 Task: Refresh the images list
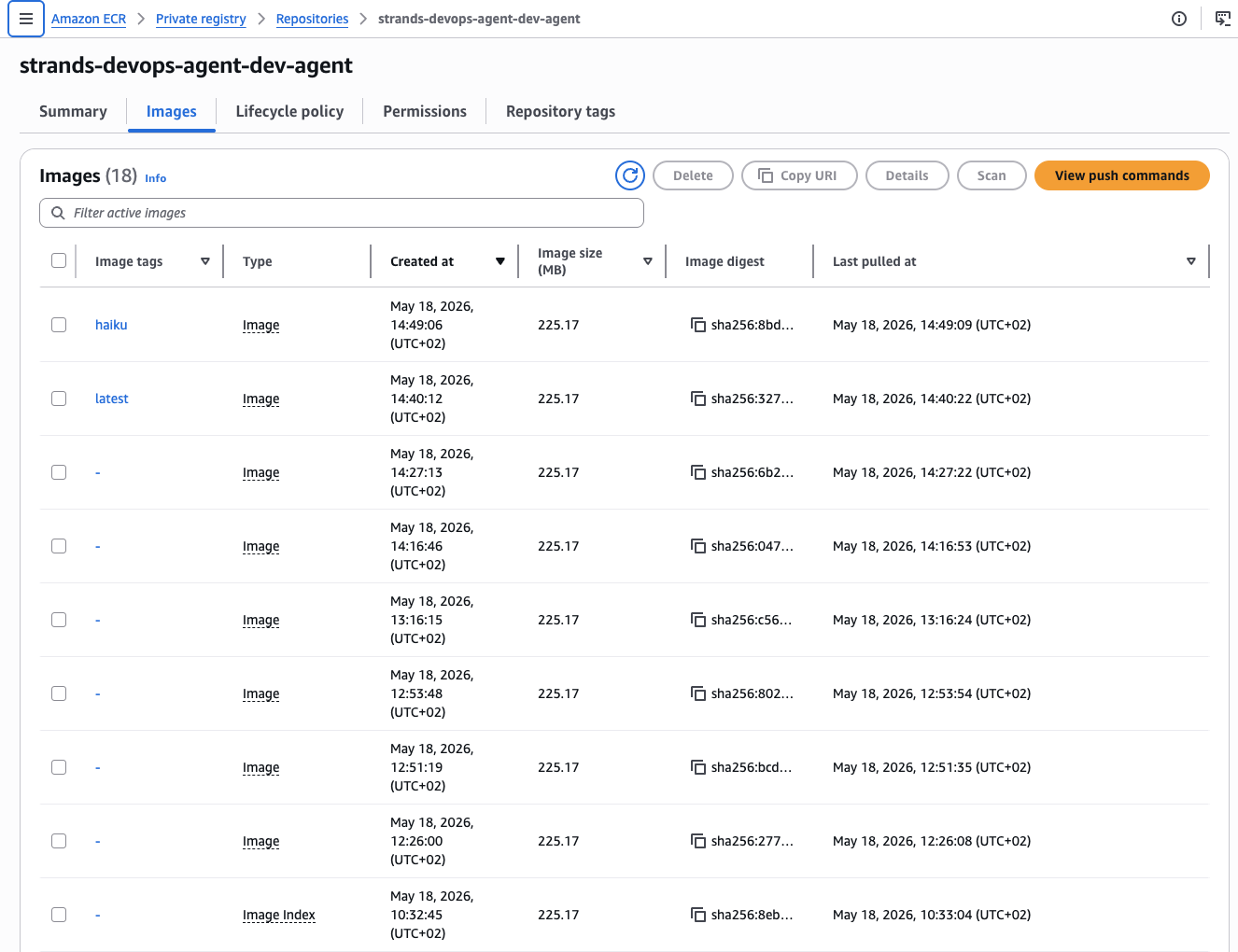click(x=630, y=175)
